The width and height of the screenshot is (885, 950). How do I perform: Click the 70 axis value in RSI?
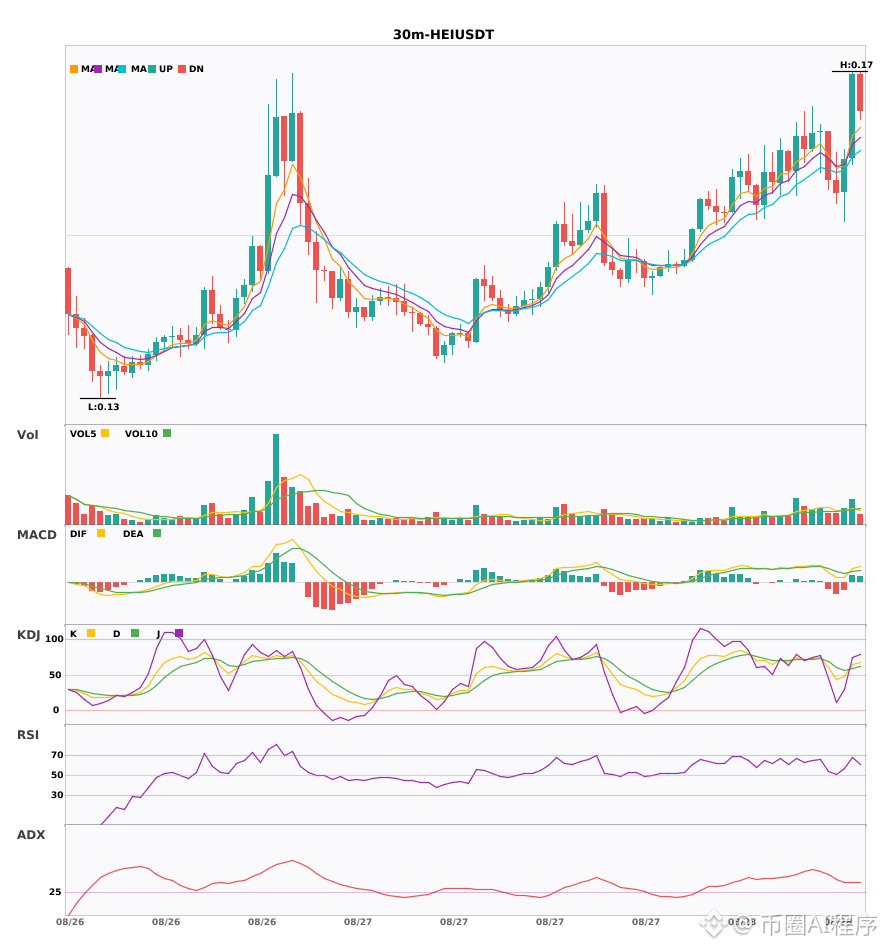tap(57, 755)
